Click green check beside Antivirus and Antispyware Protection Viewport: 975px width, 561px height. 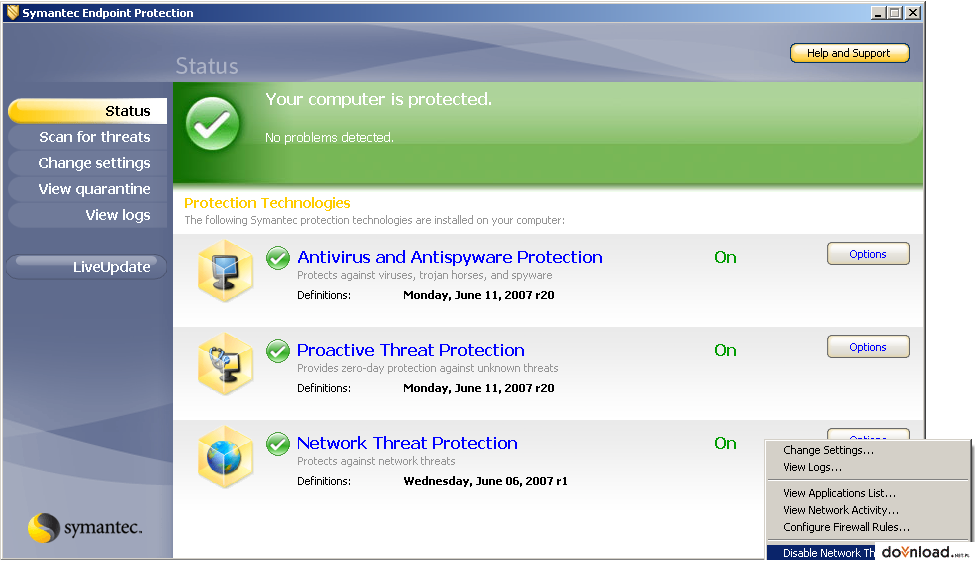[x=278, y=257]
